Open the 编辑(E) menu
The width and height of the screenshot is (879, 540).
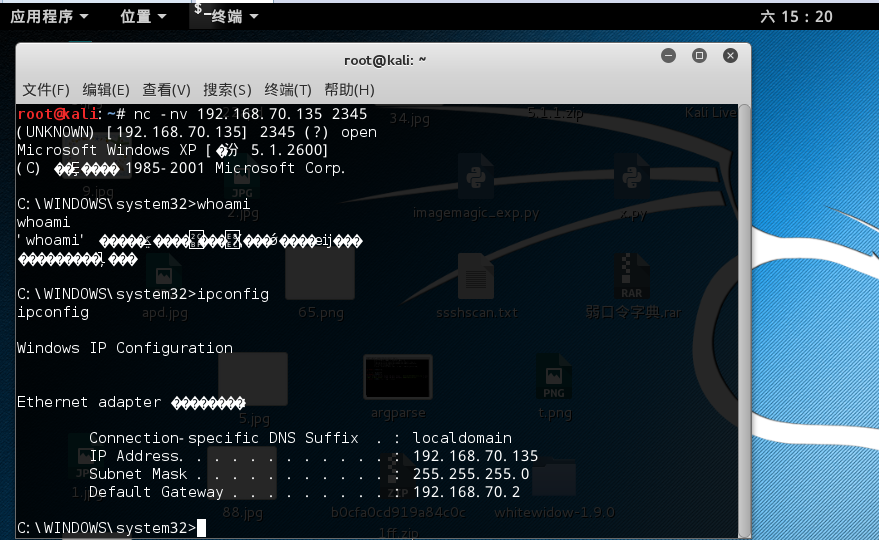106,90
